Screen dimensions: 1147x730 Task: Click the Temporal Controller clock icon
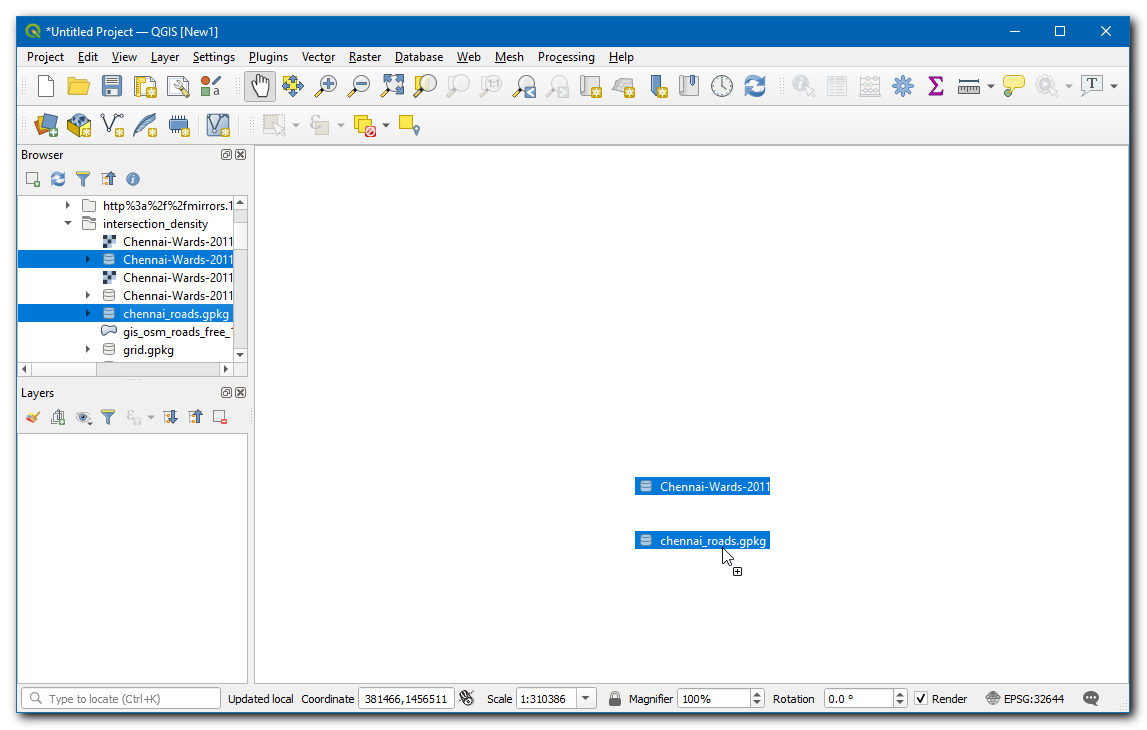(x=722, y=87)
